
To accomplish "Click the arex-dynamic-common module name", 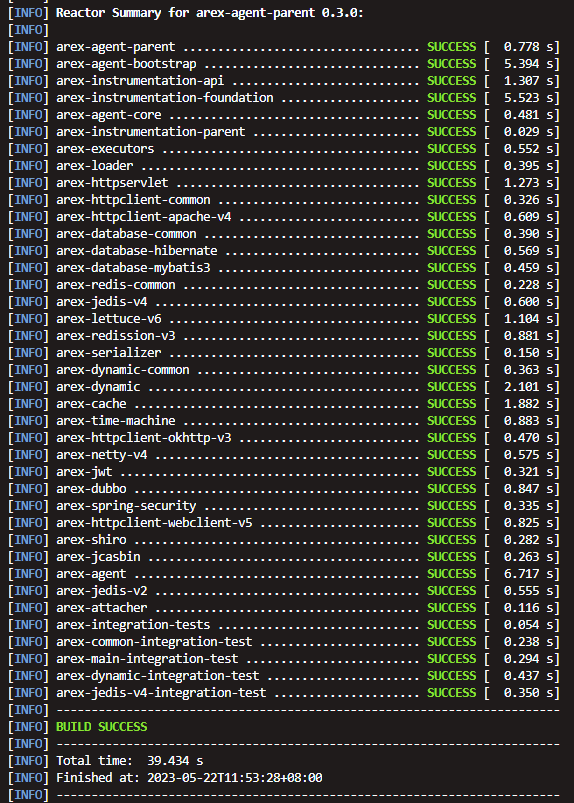I will point(122,369).
